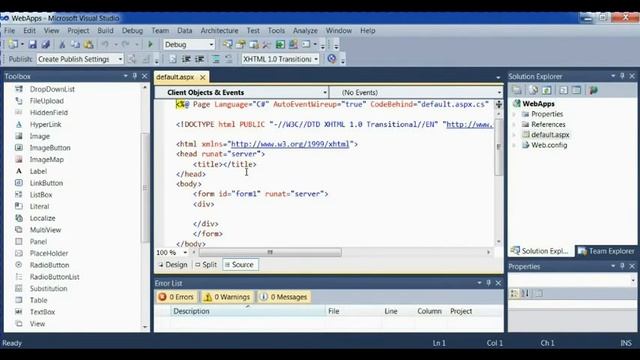Open the Build menu

[x=105, y=31]
